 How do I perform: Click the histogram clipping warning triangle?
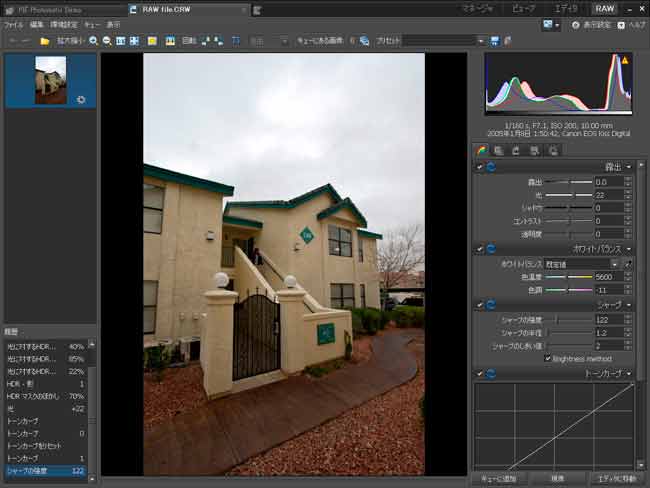click(x=625, y=61)
